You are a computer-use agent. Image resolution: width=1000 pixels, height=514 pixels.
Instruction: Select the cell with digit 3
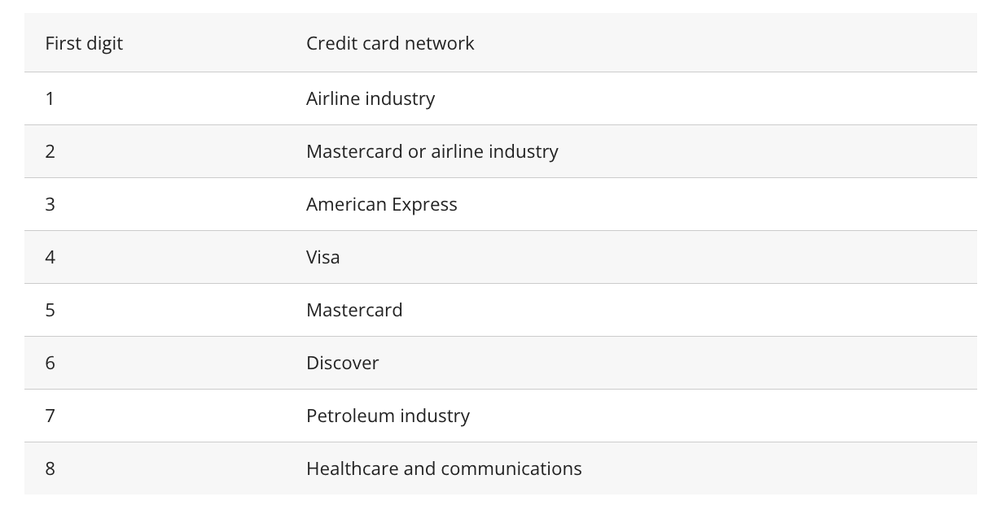pos(50,205)
